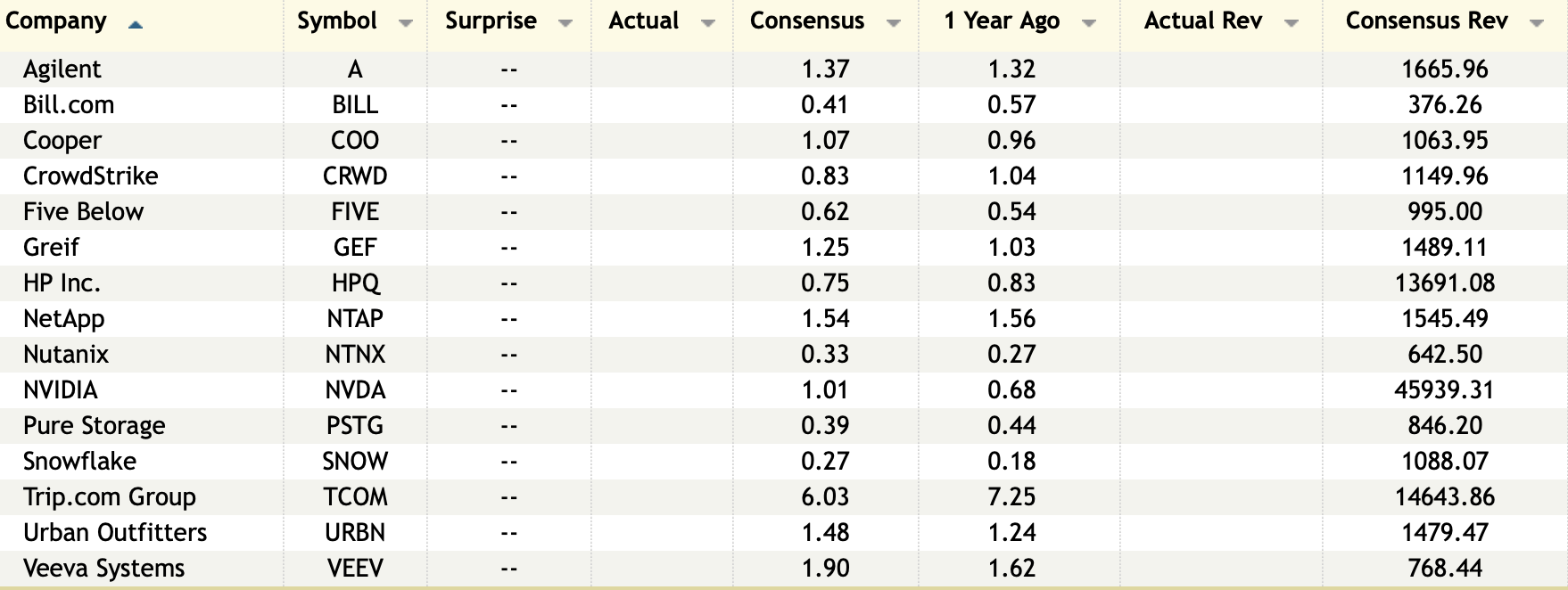Viewport: 1568px width, 590px height.
Task: Sort the table by Company header
Action: click(56, 21)
